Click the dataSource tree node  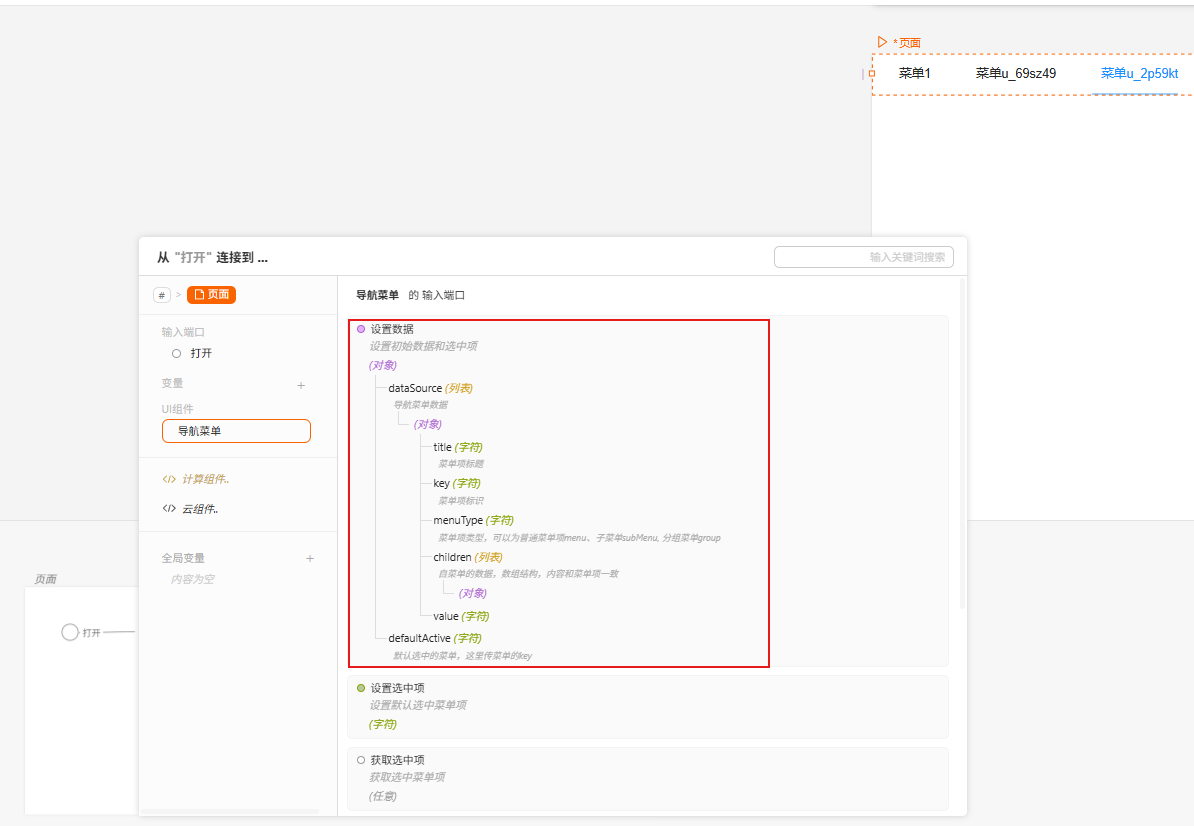click(414, 388)
